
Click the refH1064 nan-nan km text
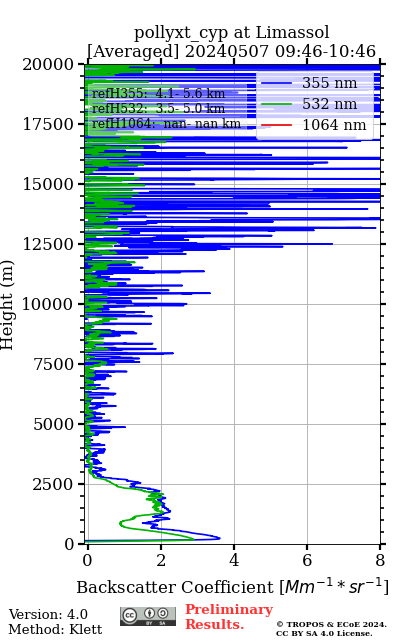166,124
